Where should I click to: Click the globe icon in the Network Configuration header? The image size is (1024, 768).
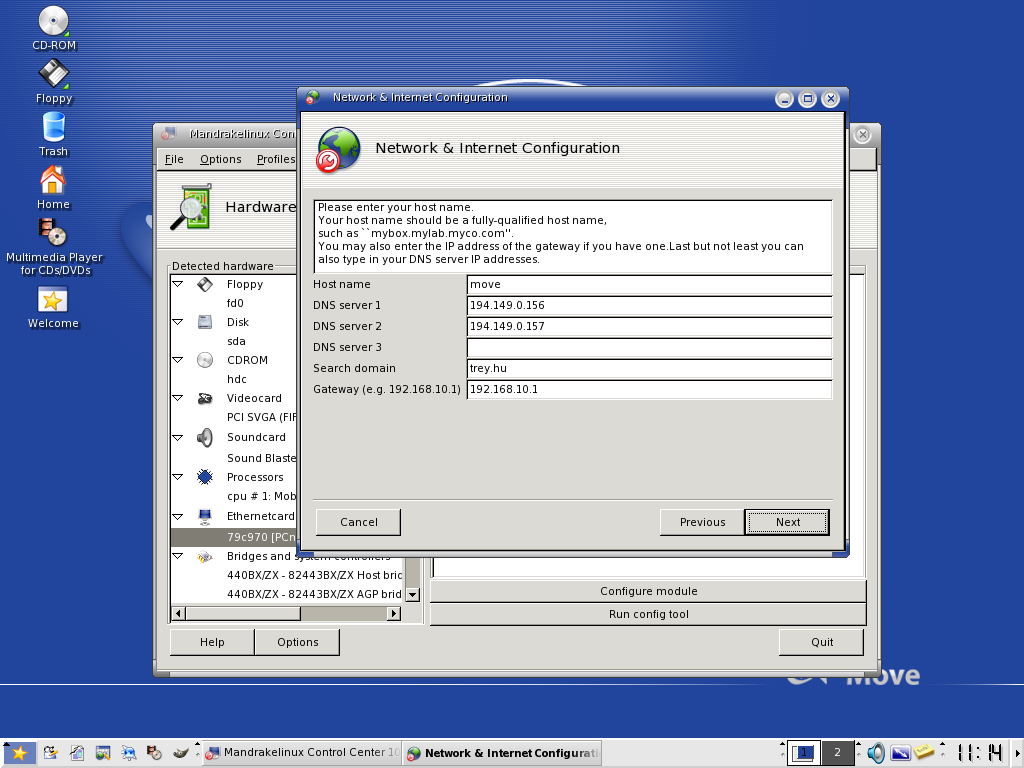[338, 150]
